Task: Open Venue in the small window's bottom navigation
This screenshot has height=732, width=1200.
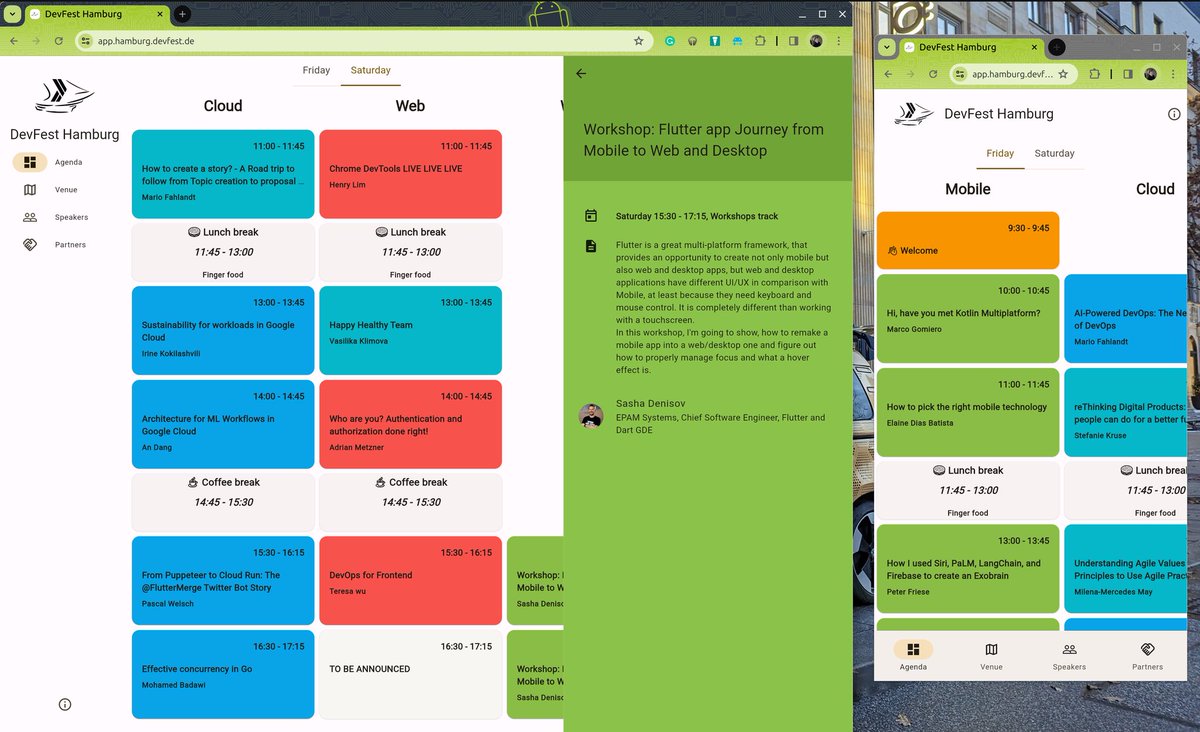Action: [x=991, y=656]
